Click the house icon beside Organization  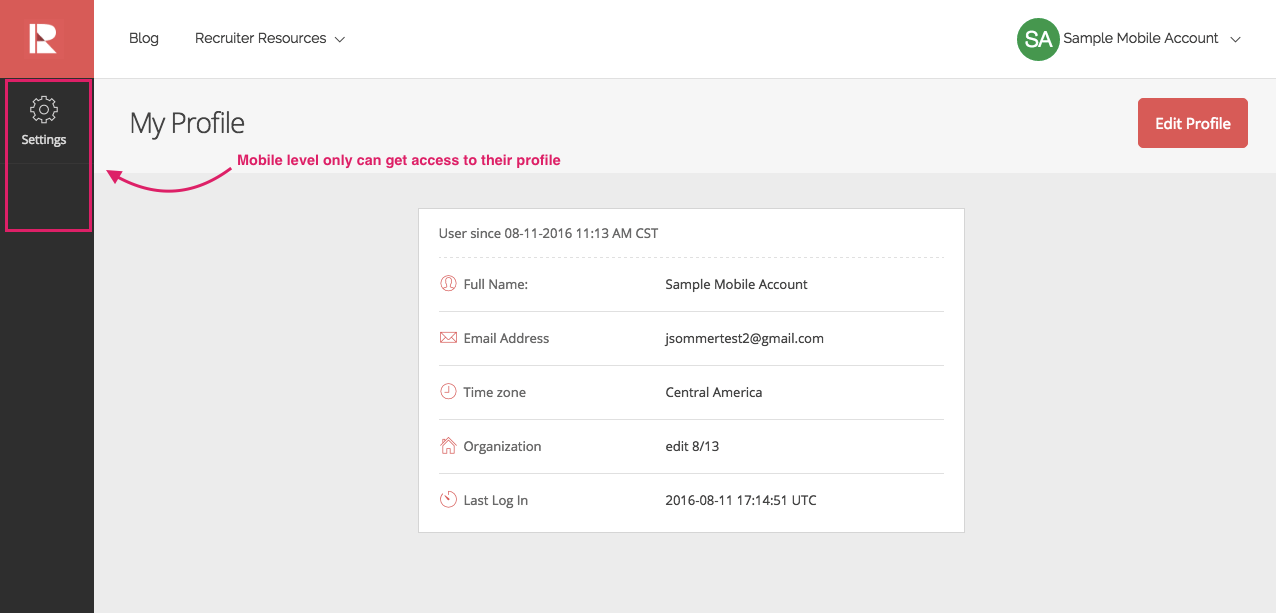pos(448,446)
